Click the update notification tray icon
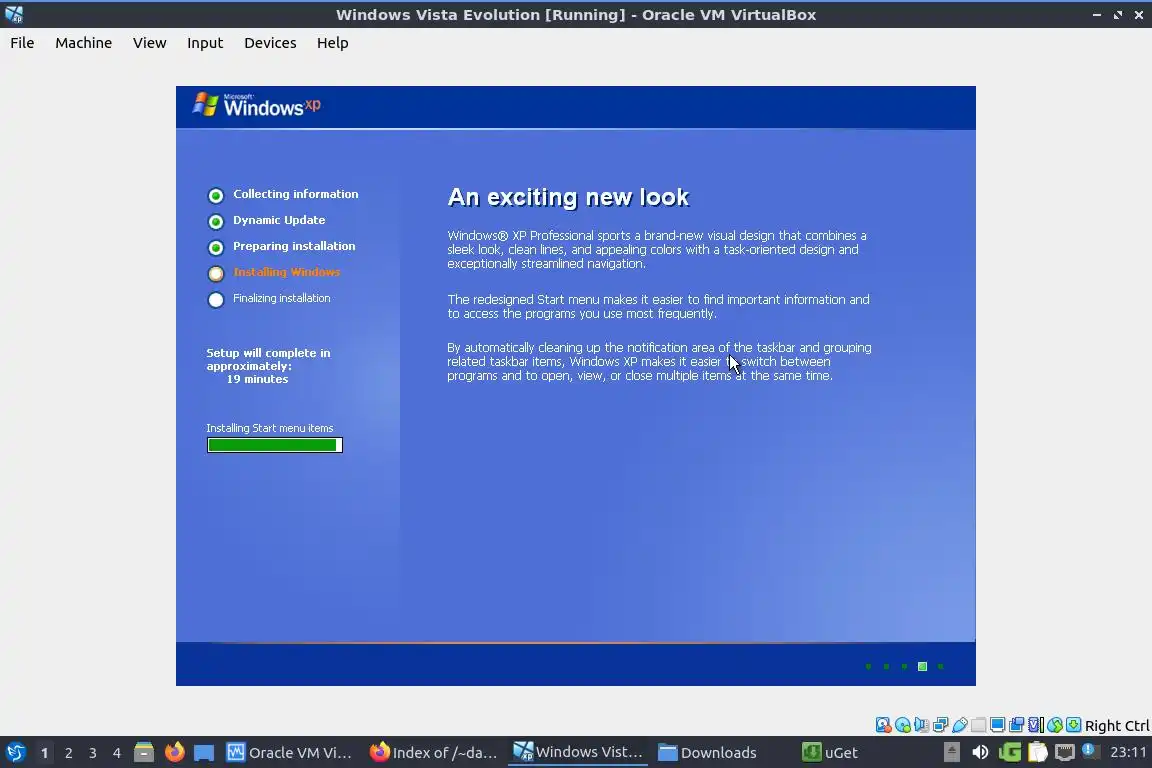The height and width of the screenshot is (768, 1152). [1090, 751]
